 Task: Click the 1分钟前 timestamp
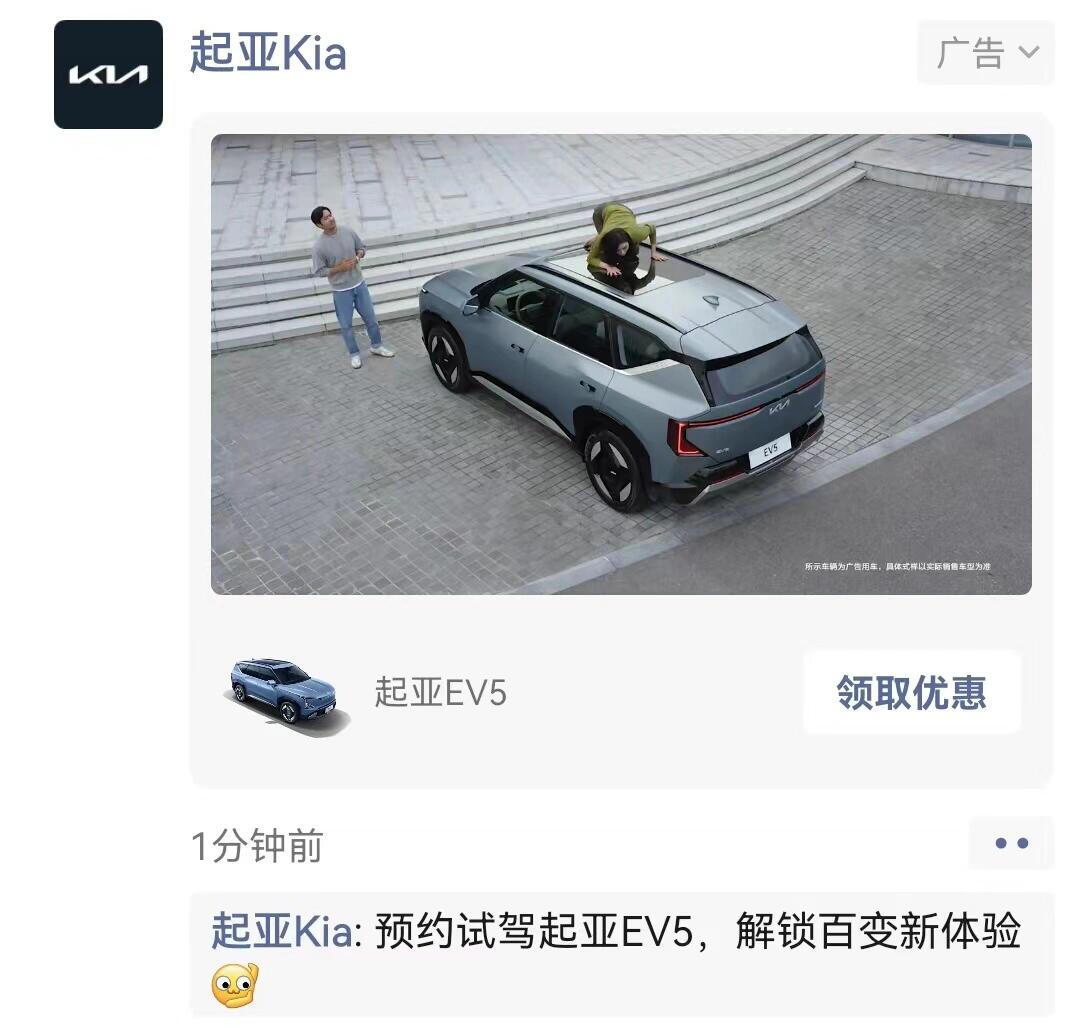click(x=257, y=846)
